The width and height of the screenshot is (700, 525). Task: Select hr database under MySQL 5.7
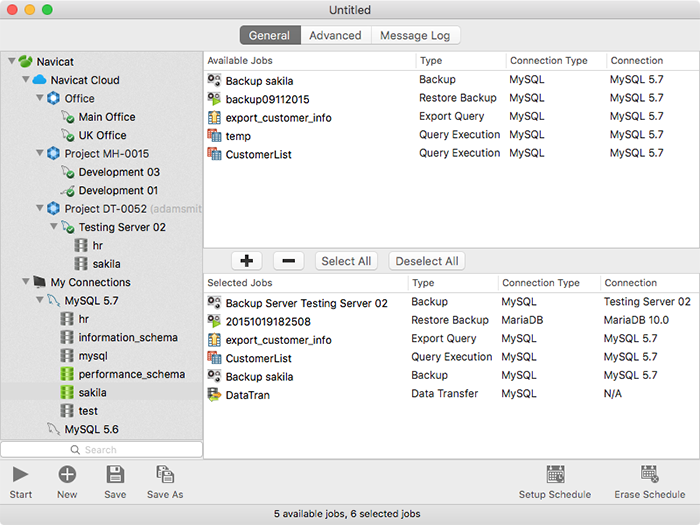83,319
